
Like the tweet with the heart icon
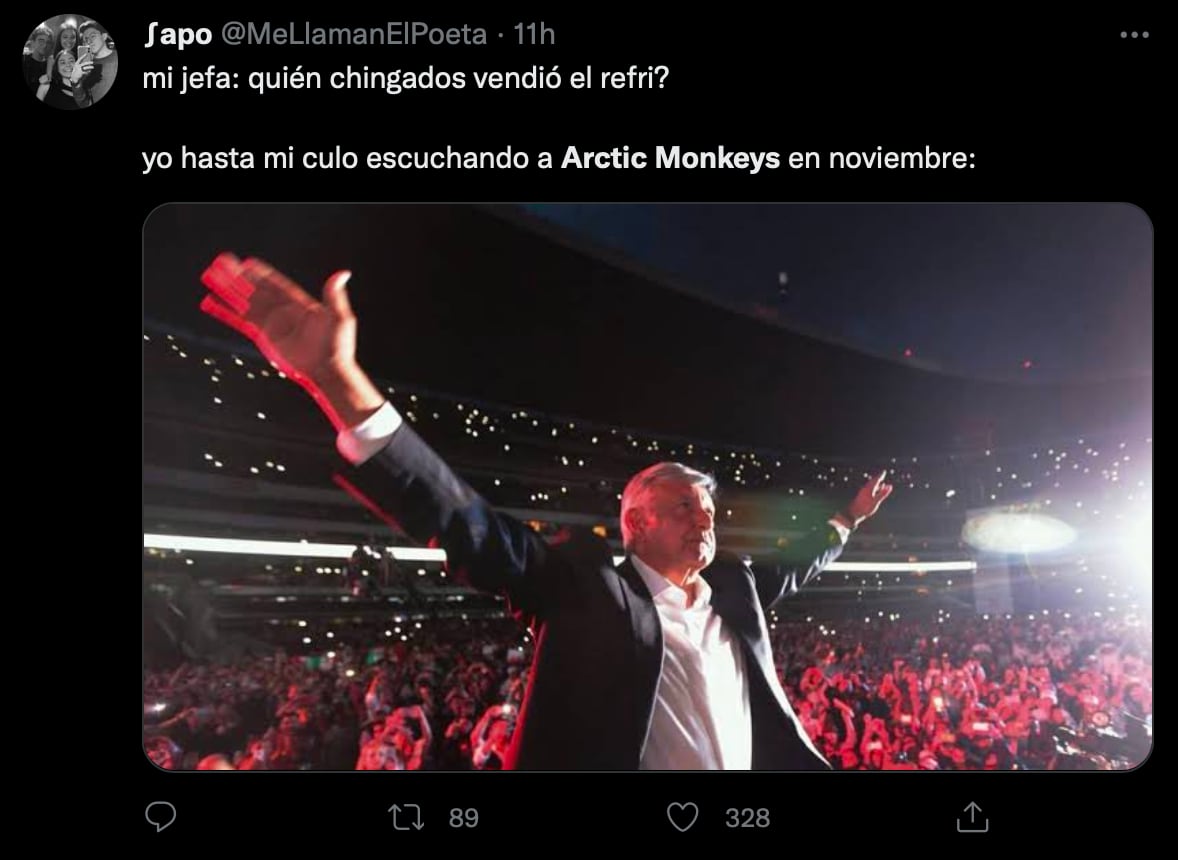click(682, 817)
